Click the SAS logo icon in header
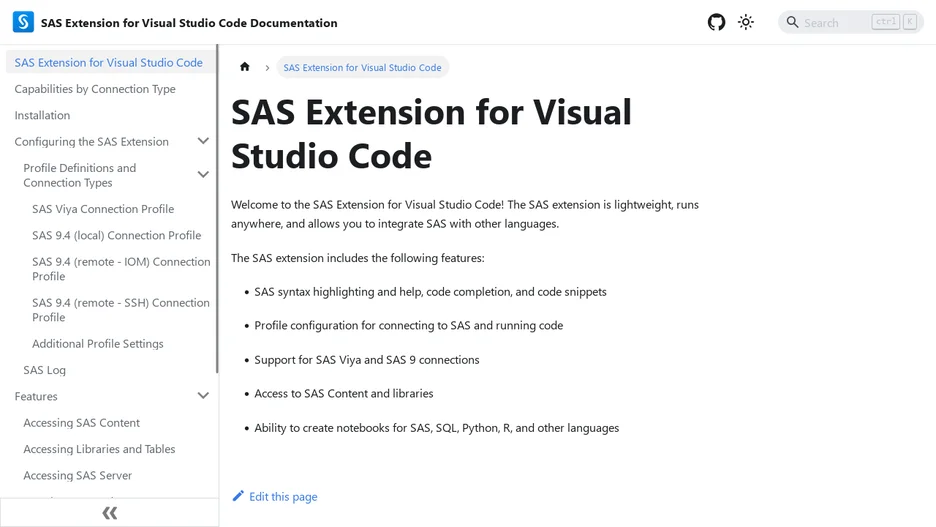 [23, 22]
